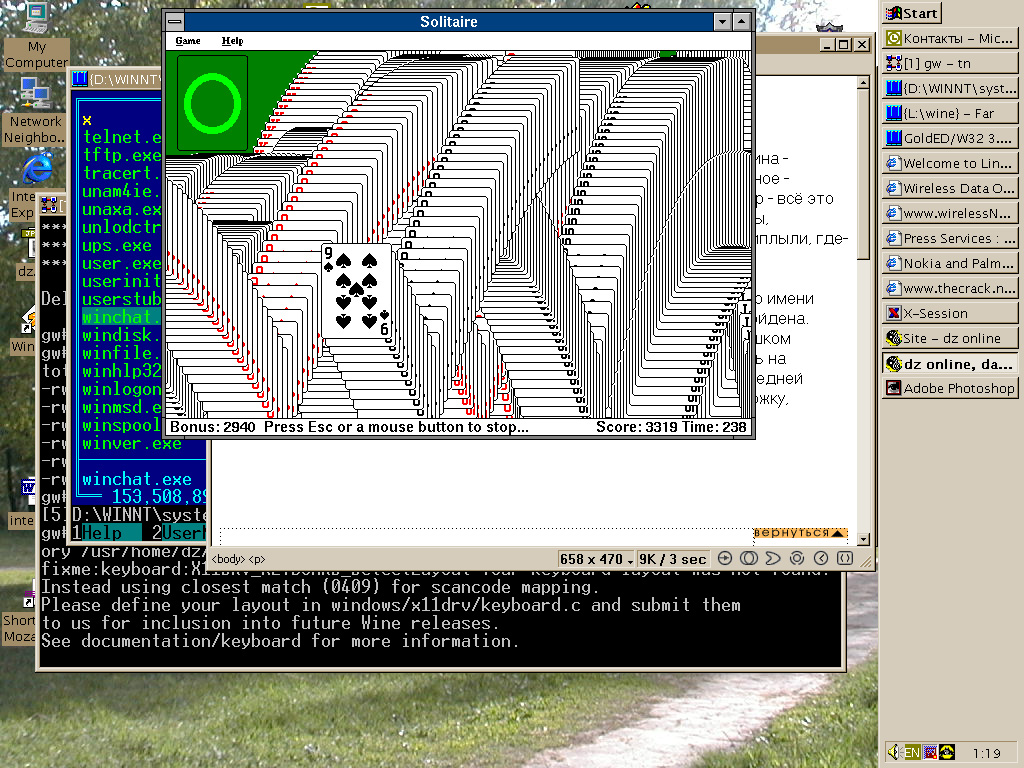This screenshot has height=768, width=1024.
Task: Switch to Site – dz online window
Action: click(950, 338)
